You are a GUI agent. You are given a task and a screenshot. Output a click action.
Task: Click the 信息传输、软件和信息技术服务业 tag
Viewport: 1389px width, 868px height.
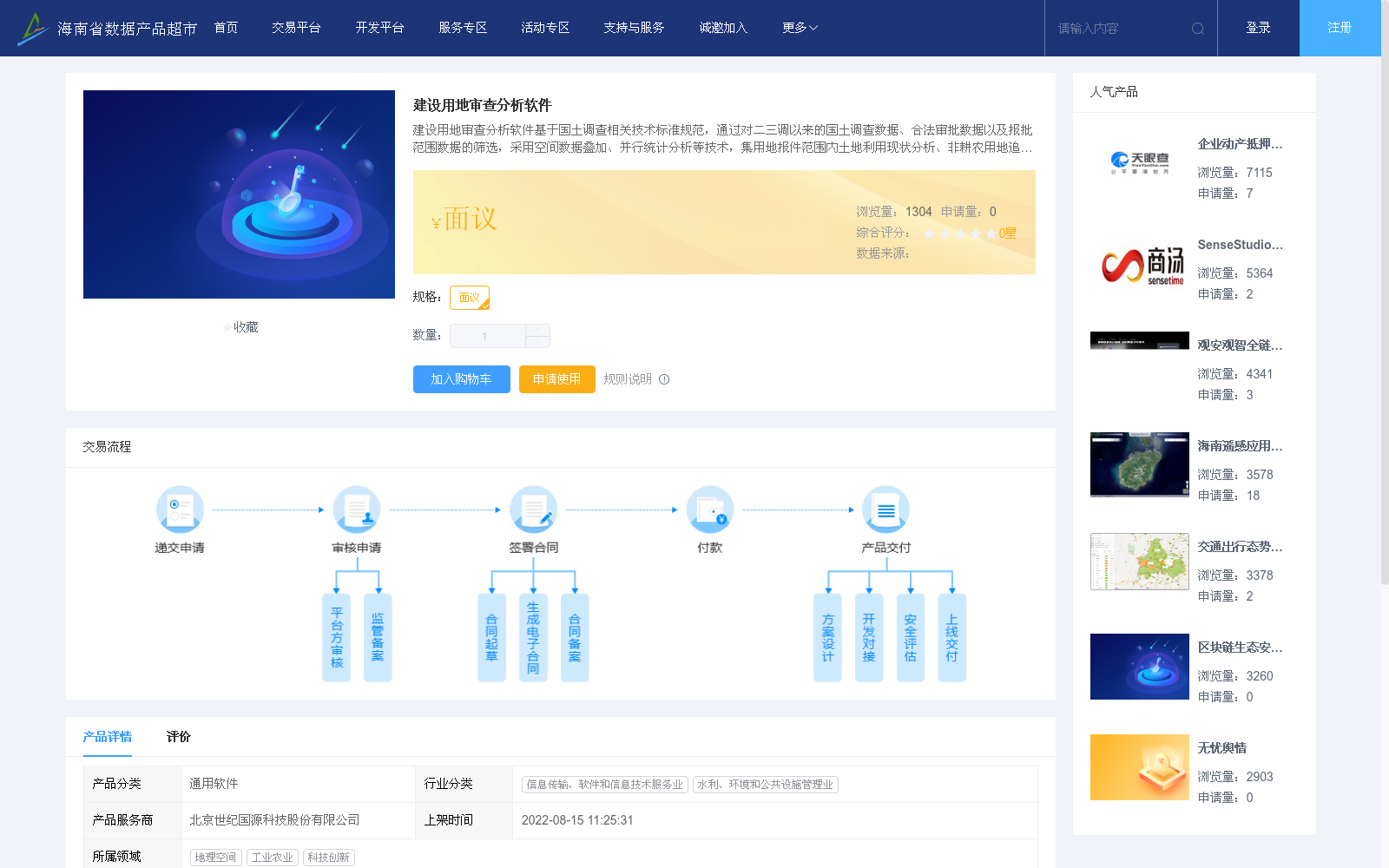605,785
